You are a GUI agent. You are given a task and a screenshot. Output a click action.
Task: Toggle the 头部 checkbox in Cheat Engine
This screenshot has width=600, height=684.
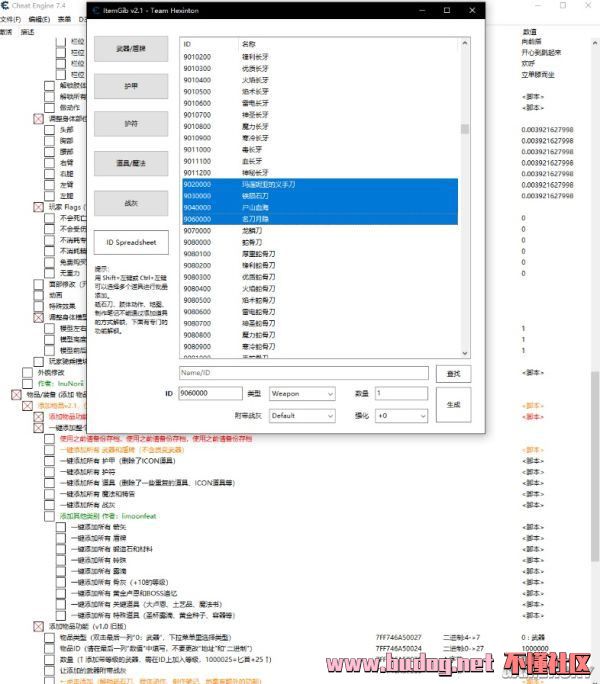pyautogui.click(x=50, y=130)
